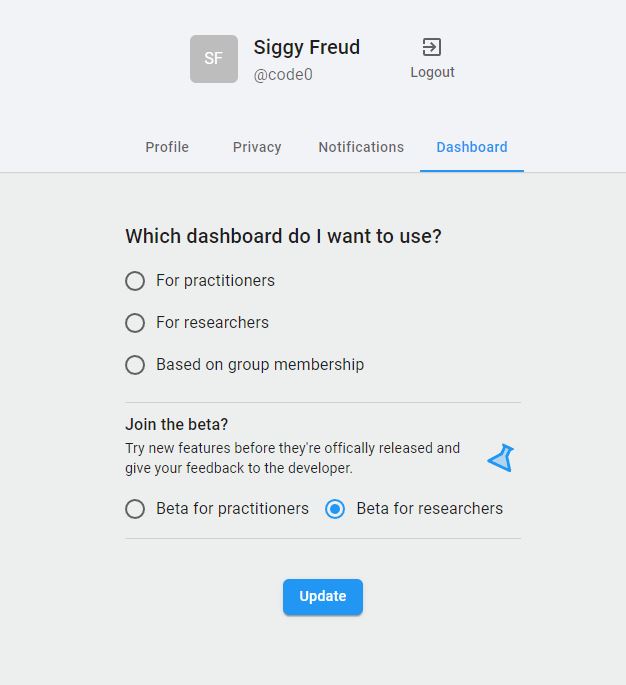Select the Dashboard tab
The width and height of the screenshot is (626, 685).
point(472,147)
